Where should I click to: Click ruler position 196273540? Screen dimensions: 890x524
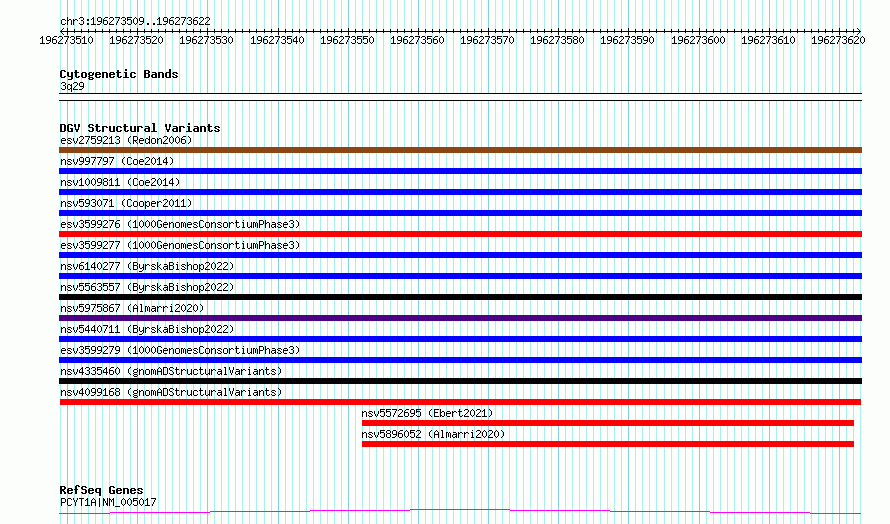[277, 40]
